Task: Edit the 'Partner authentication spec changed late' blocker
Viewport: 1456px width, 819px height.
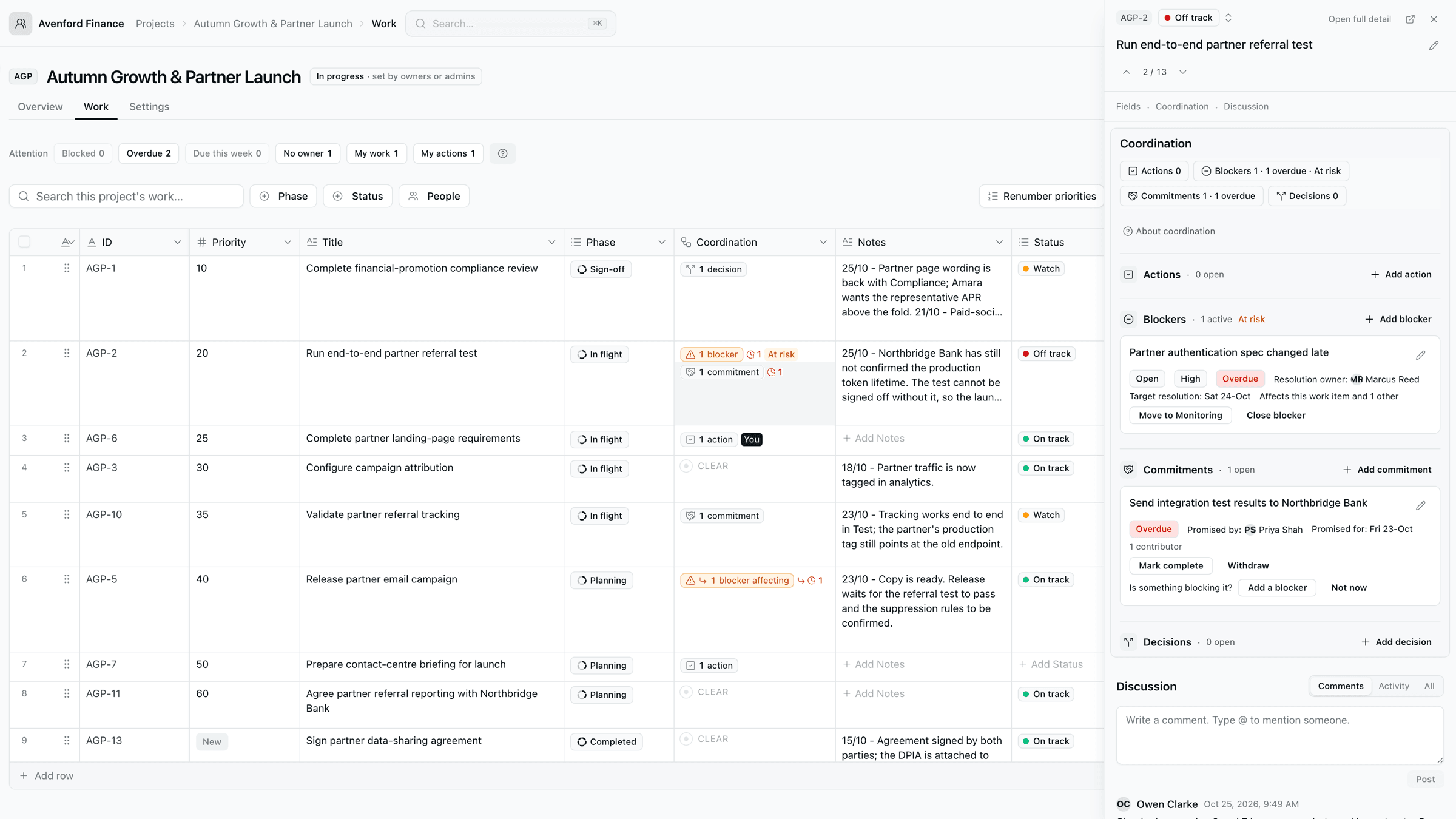Action: click(x=1420, y=355)
